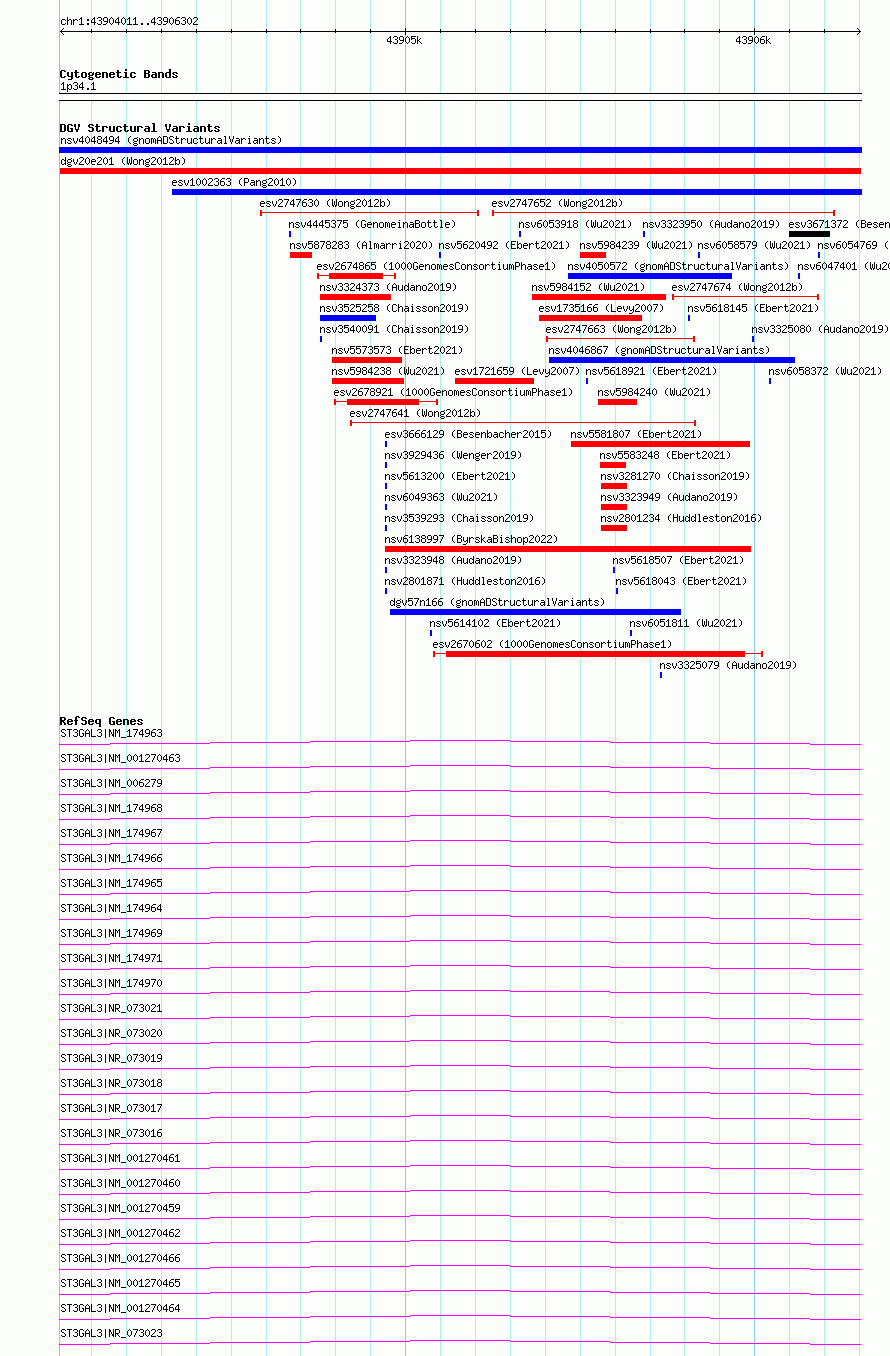
Task: Select nsv5984152 (Wu2021) label
Action: (589, 287)
